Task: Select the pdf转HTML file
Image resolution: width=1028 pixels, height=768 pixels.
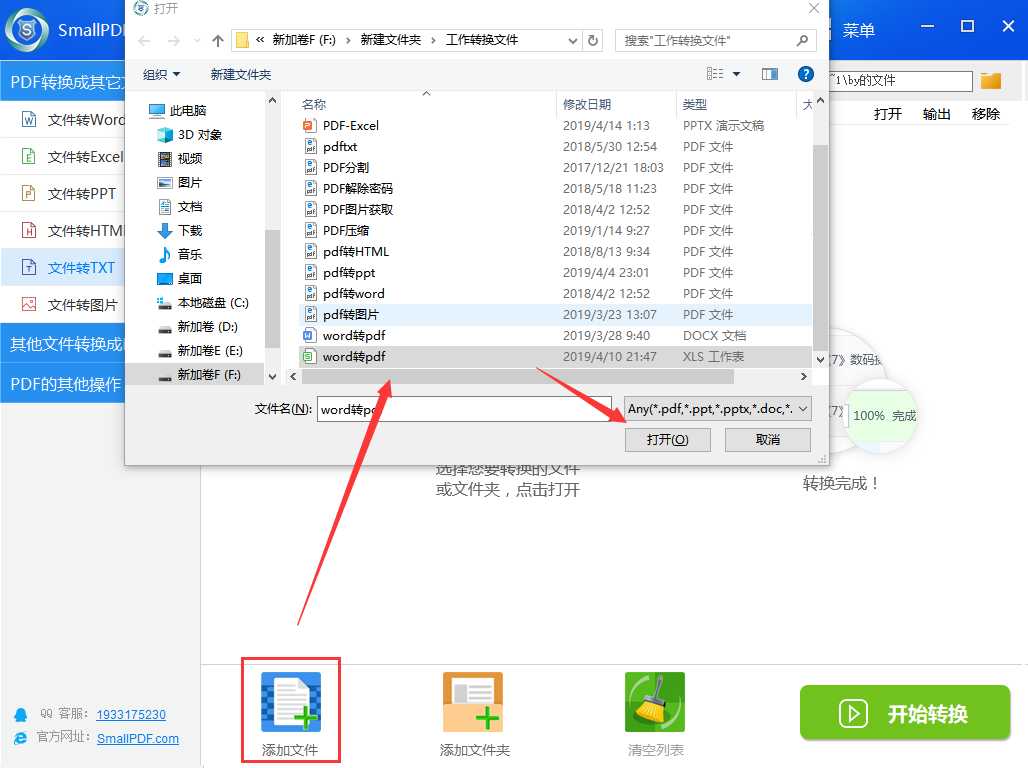Action: coord(555,251)
